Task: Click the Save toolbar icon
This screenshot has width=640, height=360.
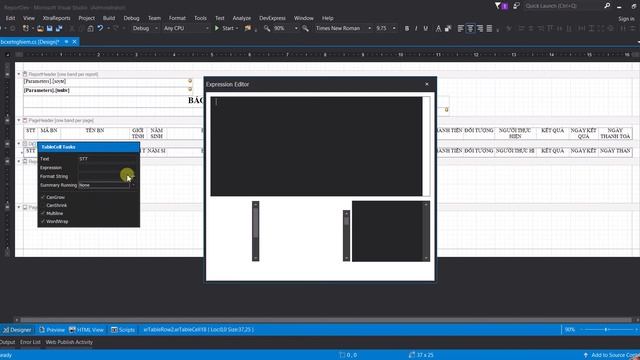Action: [49, 29]
